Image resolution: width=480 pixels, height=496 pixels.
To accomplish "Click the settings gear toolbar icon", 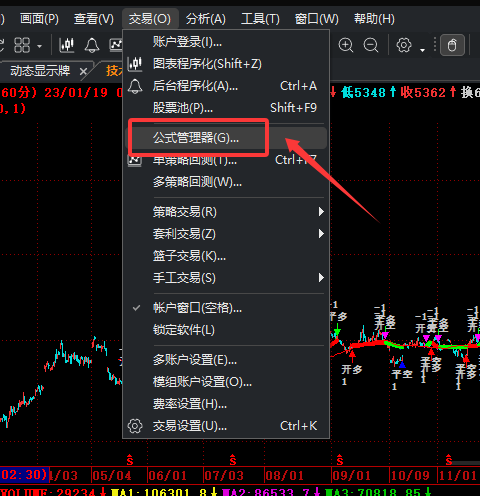I will [x=404, y=45].
